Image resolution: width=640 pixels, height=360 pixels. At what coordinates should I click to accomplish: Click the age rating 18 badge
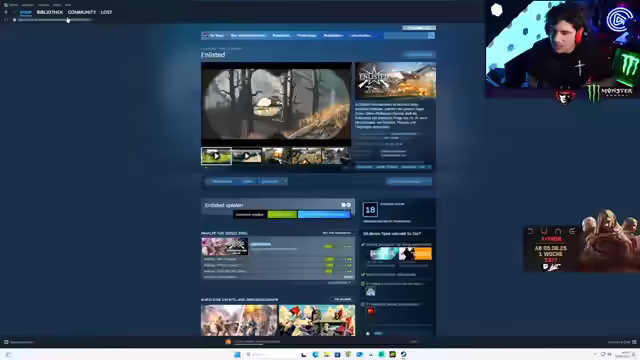pyautogui.click(x=370, y=210)
